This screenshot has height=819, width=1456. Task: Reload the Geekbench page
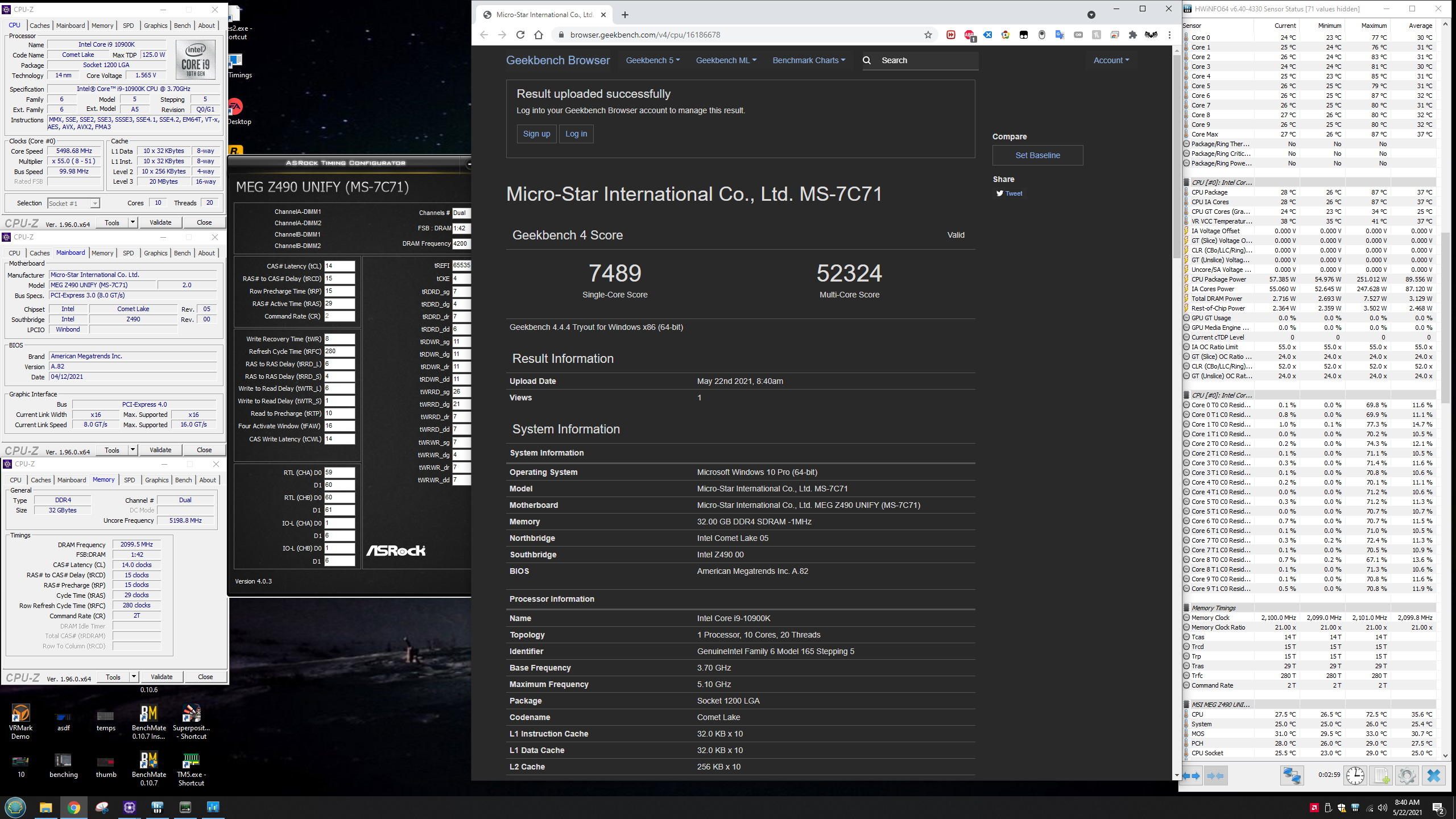[520, 35]
